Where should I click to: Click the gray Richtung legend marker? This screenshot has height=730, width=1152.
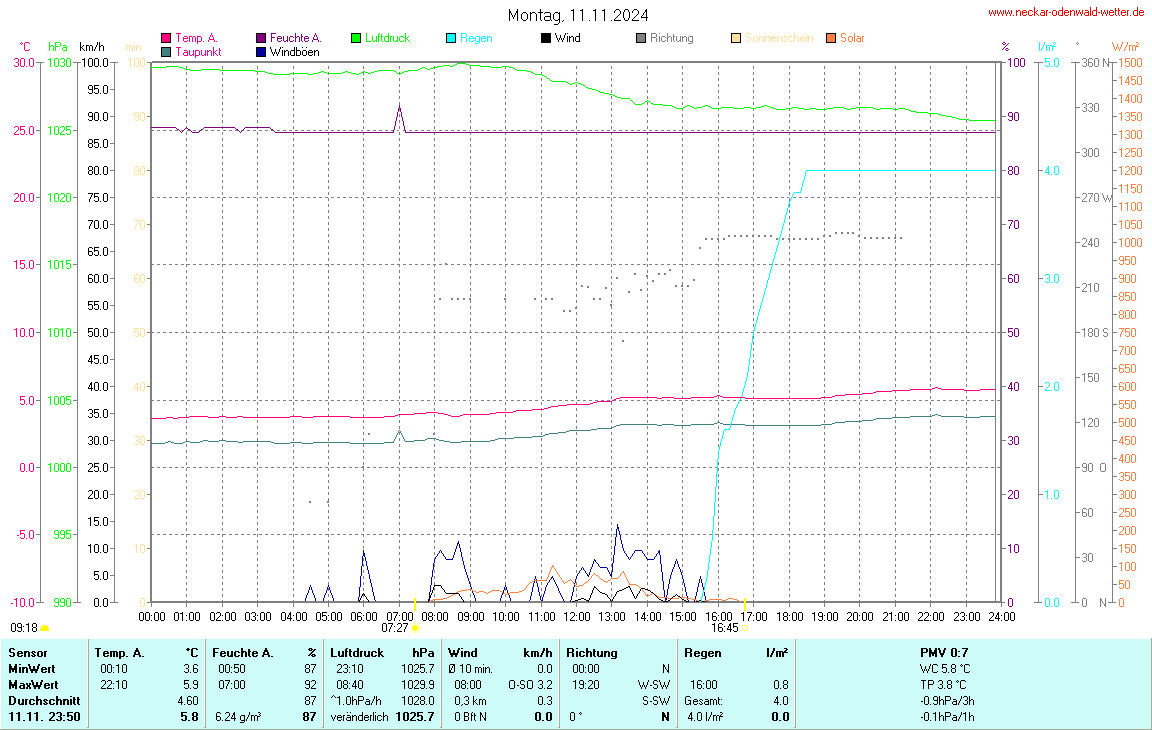coord(641,38)
